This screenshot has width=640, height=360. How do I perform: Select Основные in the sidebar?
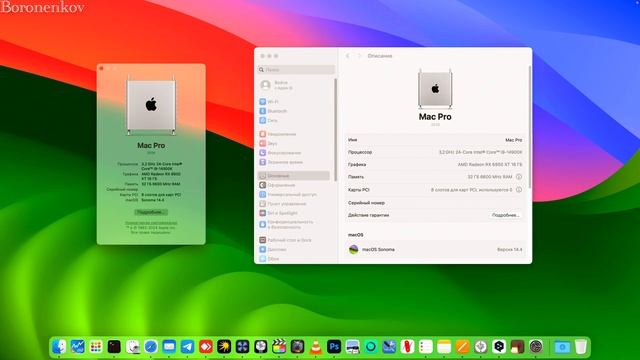pos(294,176)
